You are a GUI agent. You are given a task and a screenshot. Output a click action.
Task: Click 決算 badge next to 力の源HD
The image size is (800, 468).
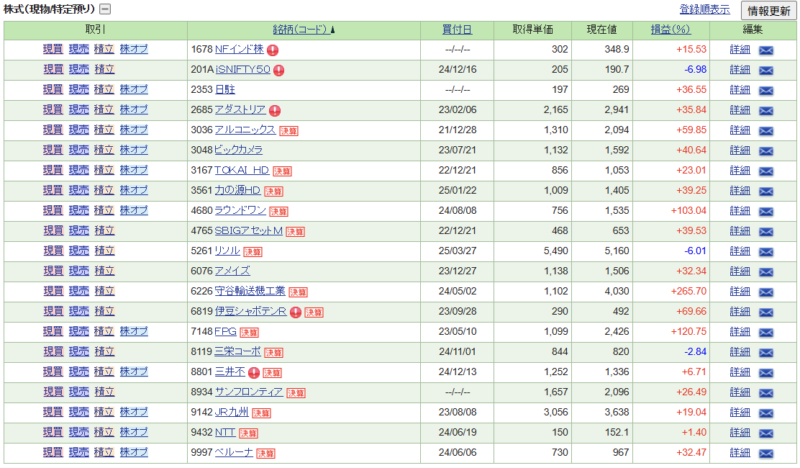pyautogui.click(x=273, y=191)
